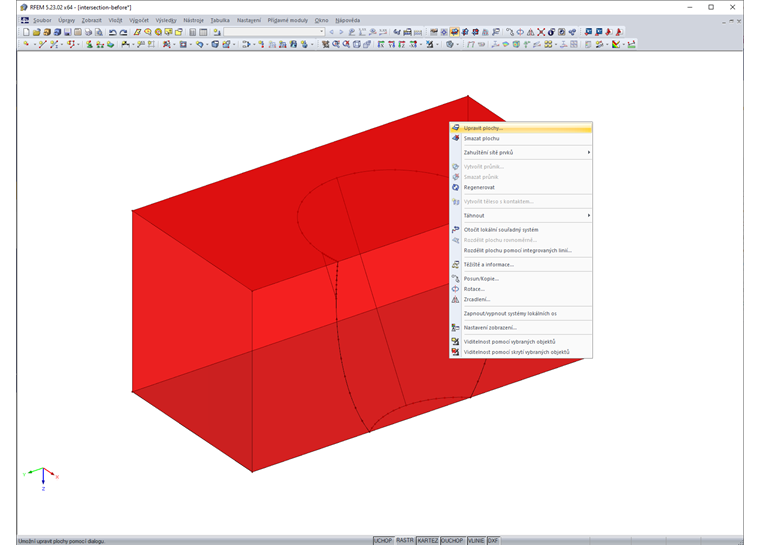Choose Otočit lokální souřadný systém

click(x=521, y=230)
